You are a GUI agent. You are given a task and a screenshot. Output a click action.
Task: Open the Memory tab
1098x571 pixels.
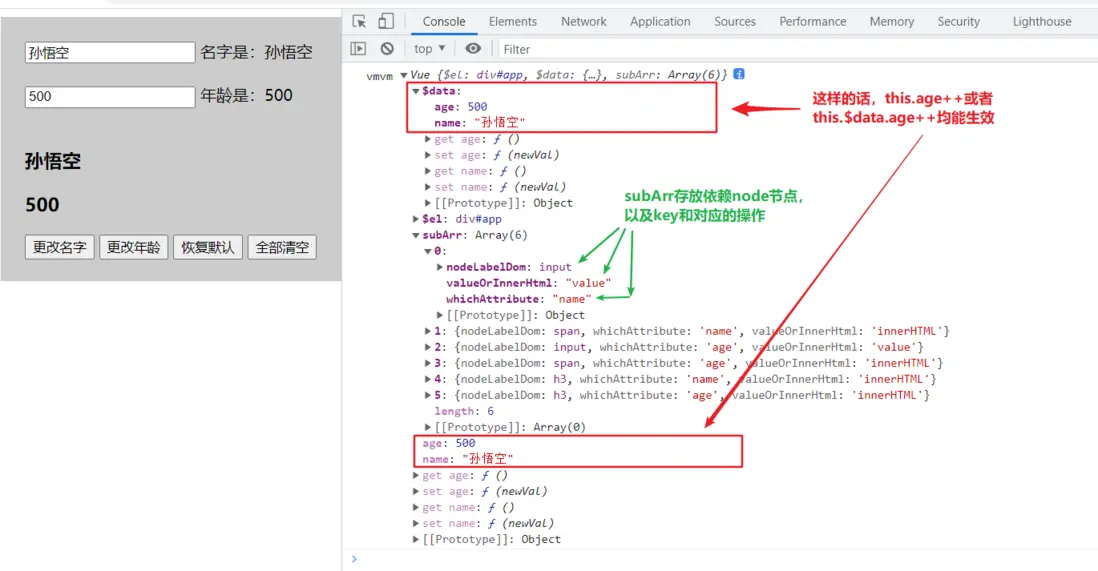(891, 22)
